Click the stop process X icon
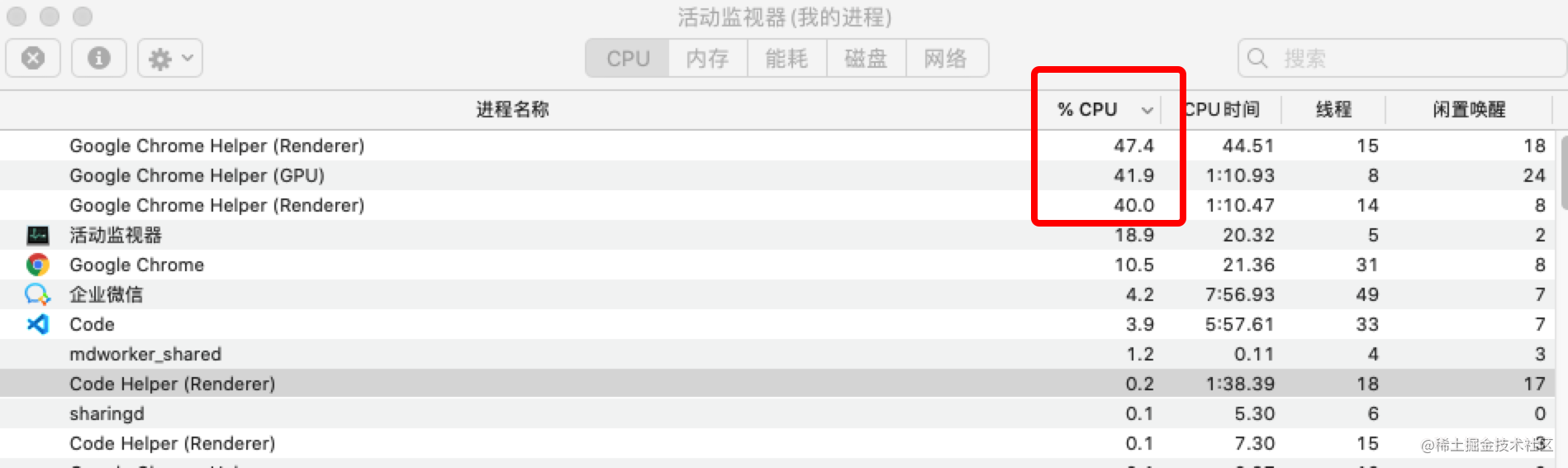This screenshot has width=1568, height=468. click(33, 58)
